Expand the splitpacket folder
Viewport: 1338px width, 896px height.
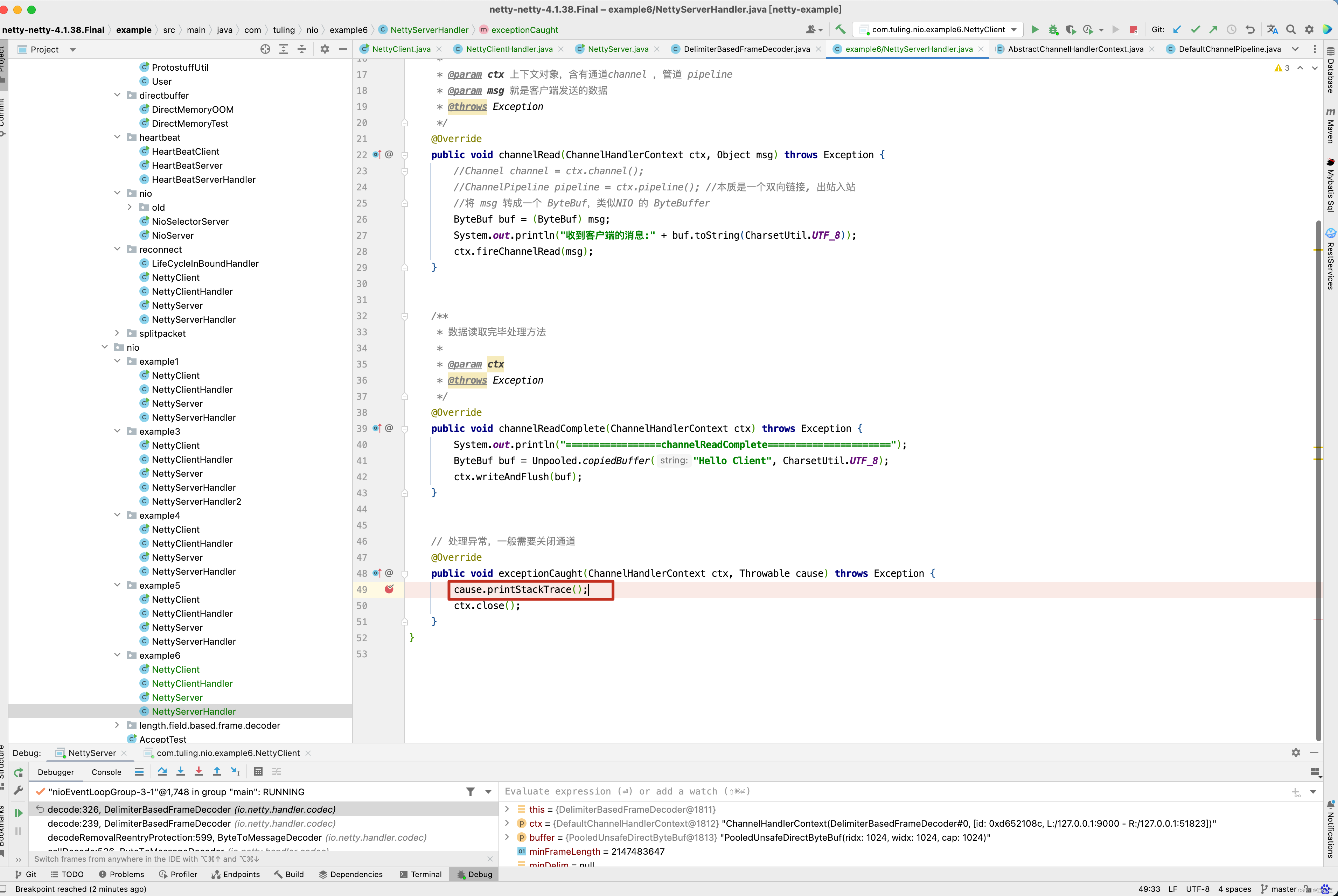pos(117,333)
